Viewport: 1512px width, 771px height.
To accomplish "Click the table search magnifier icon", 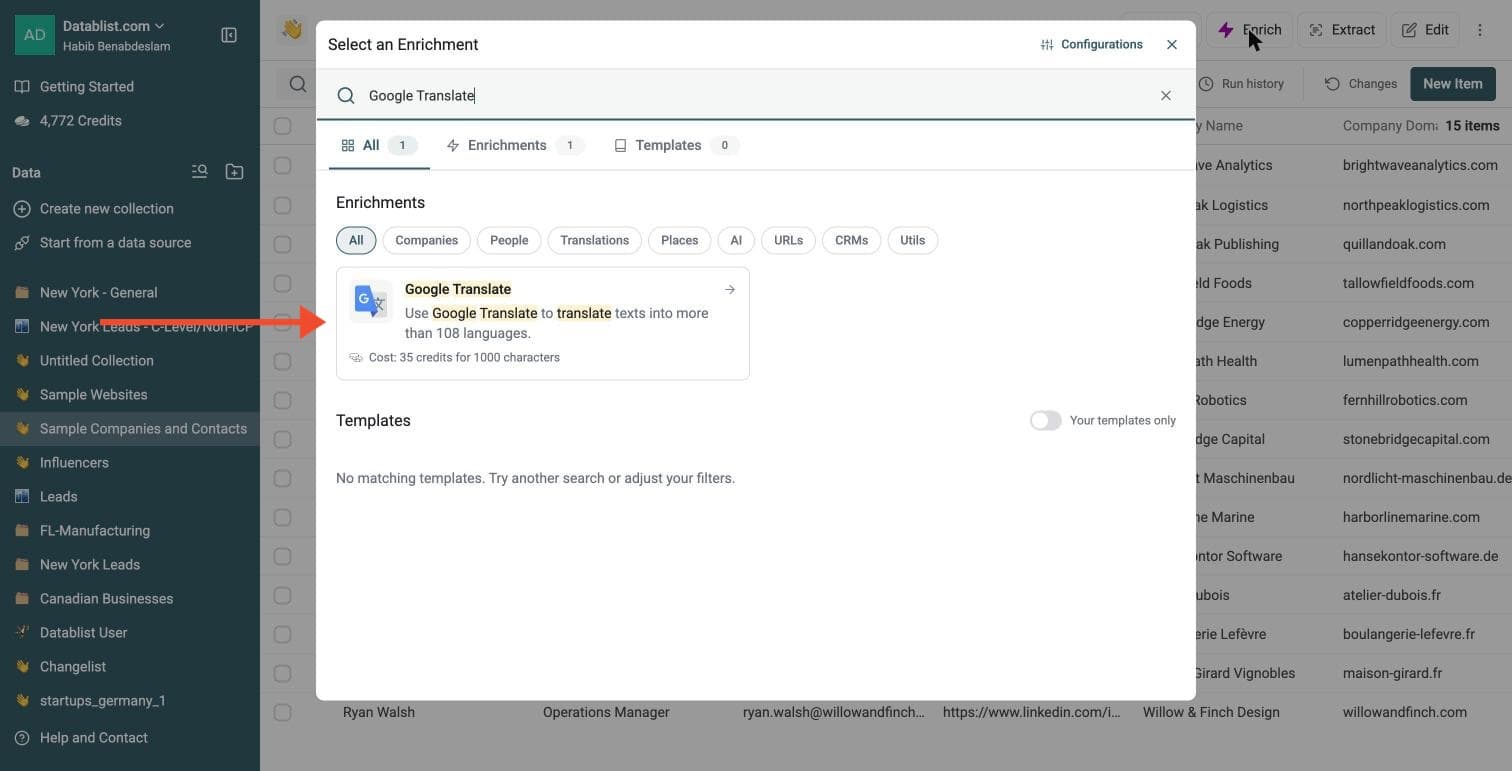I will (x=297, y=84).
